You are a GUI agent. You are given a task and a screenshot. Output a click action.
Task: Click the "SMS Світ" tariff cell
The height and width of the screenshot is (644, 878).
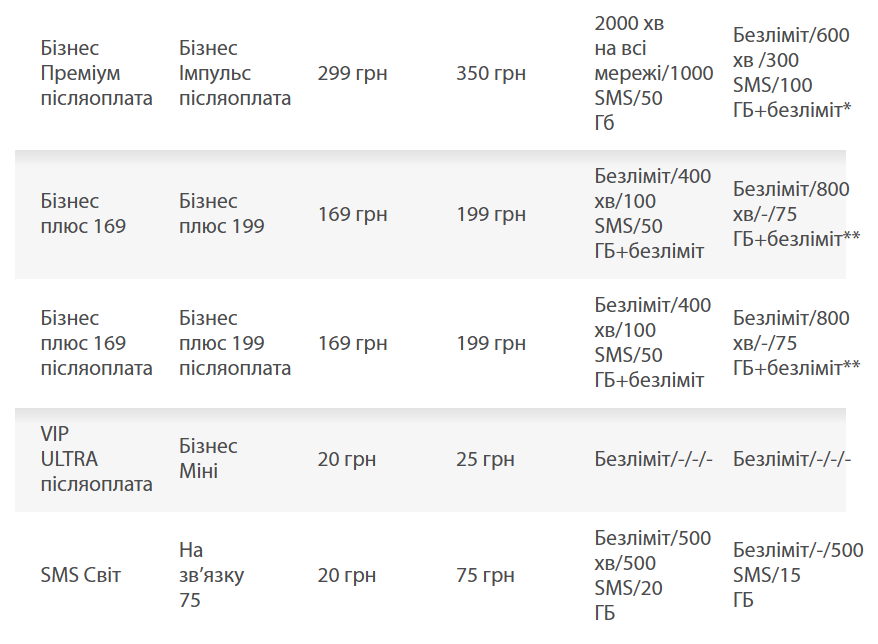[81, 575]
